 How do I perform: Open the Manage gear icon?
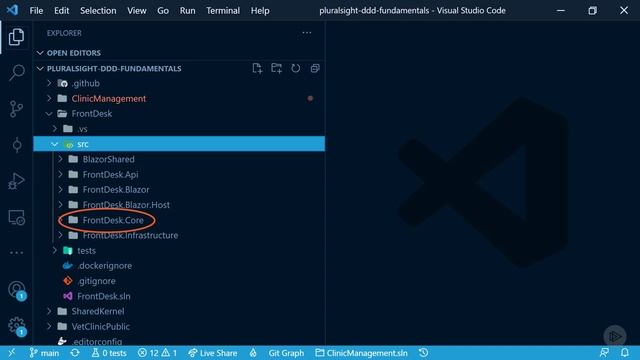tap(17, 326)
